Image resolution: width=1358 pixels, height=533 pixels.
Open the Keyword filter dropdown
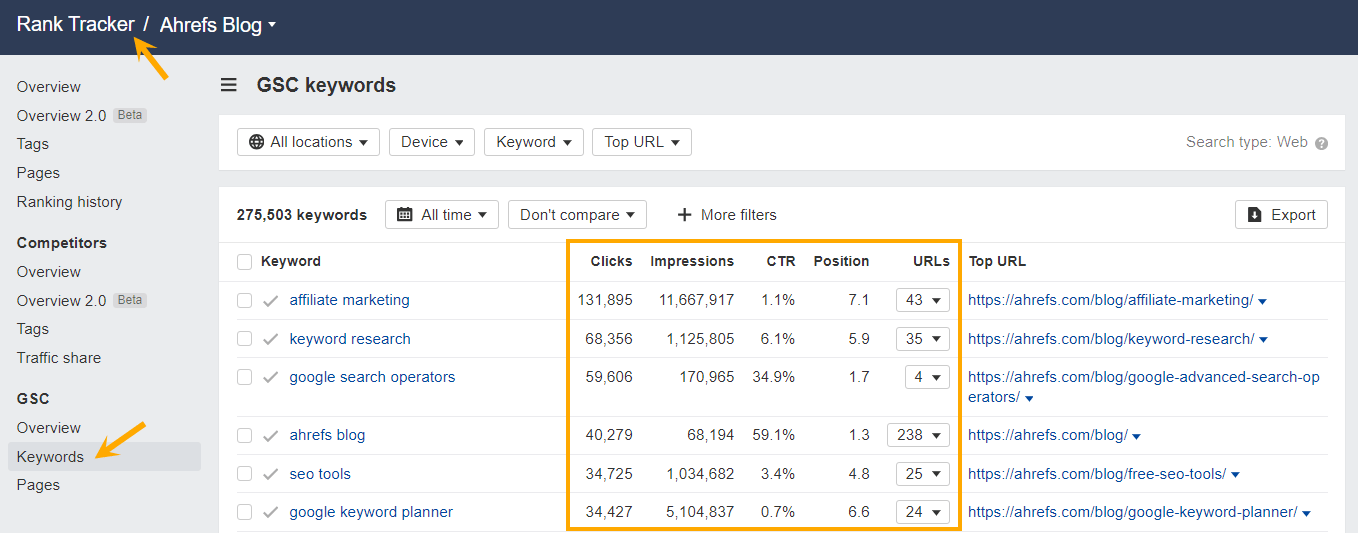tap(534, 142)
